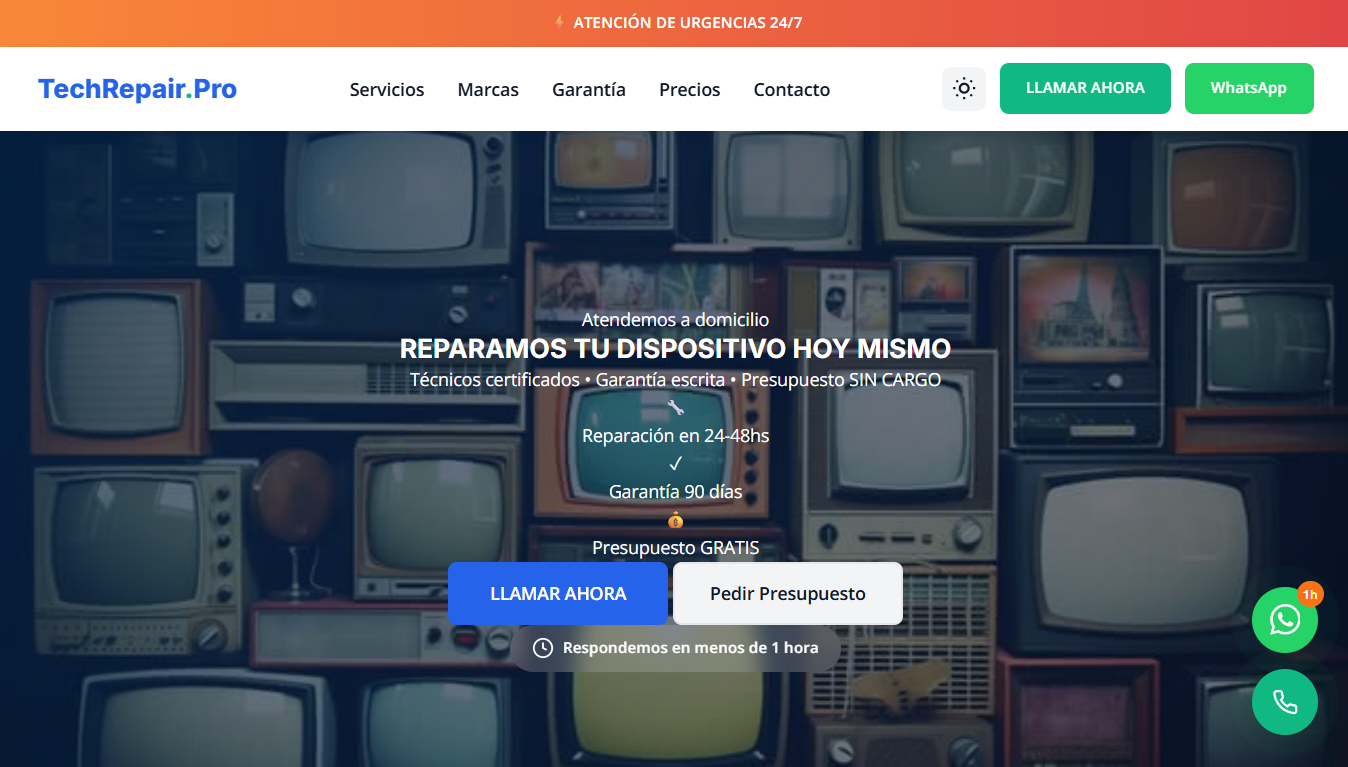Navigate to the Precios section
The width and height of the screenshot is (1348, 767).
point(689,89)
